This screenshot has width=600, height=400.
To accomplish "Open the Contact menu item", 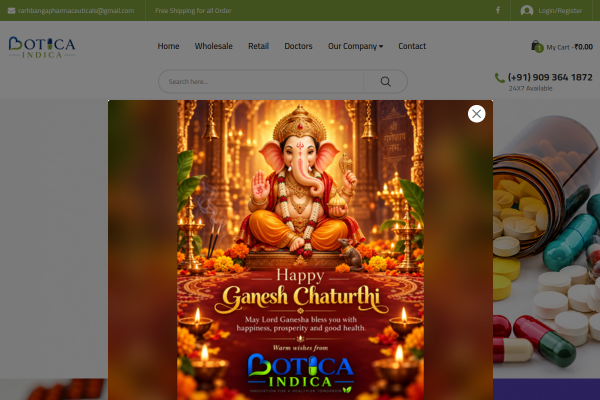I will tap(412, 46).
